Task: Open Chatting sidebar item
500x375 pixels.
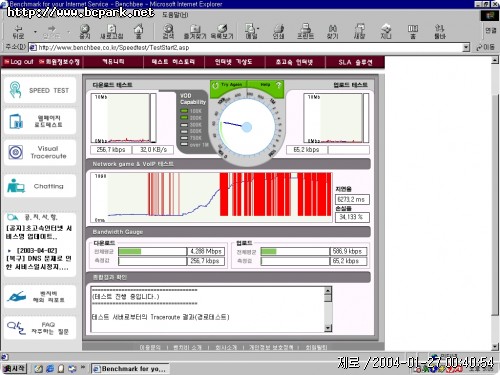Action: (x=40, y=186)
